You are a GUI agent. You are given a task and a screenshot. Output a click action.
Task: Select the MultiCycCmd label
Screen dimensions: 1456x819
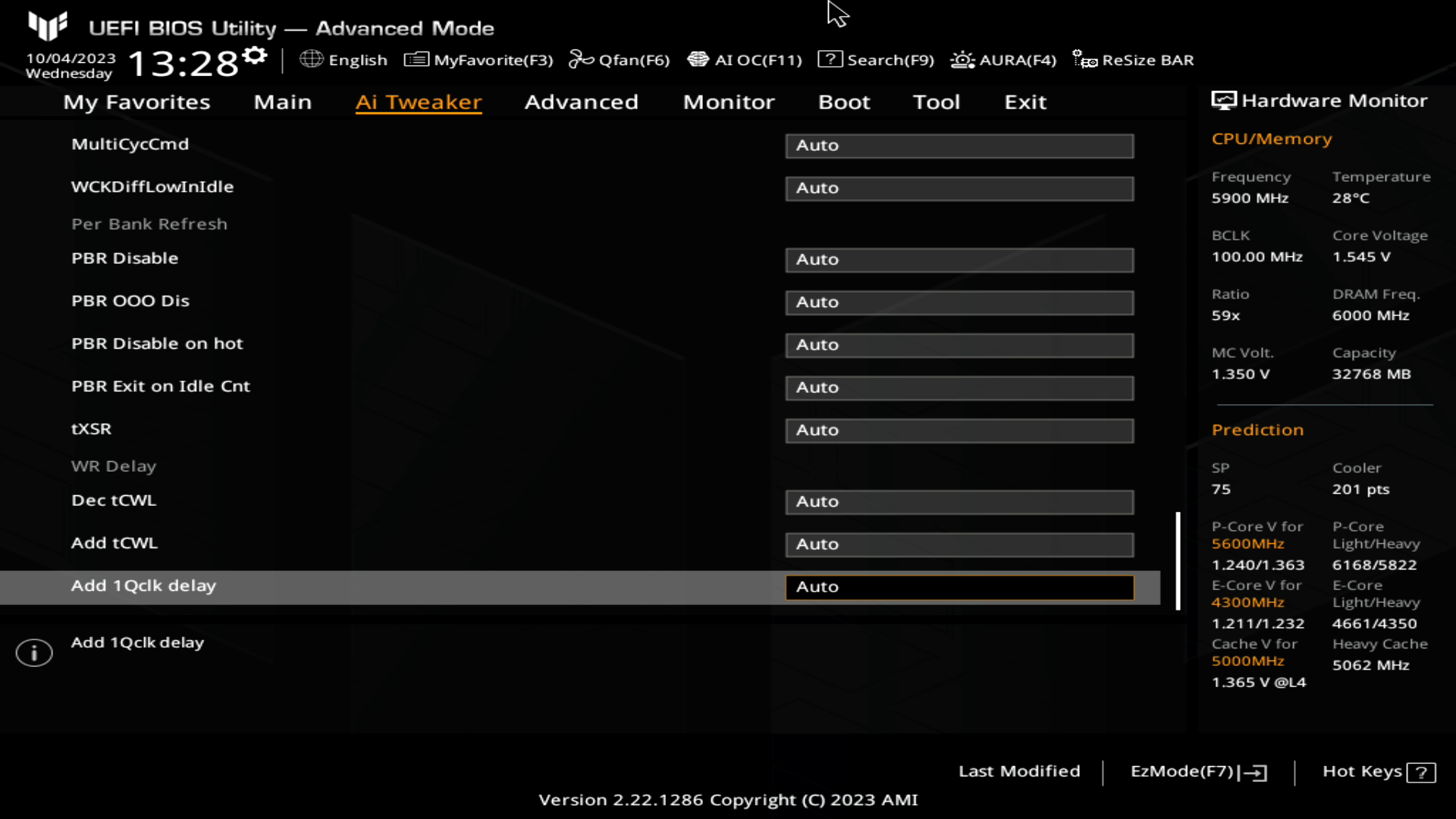click(130, 144)
